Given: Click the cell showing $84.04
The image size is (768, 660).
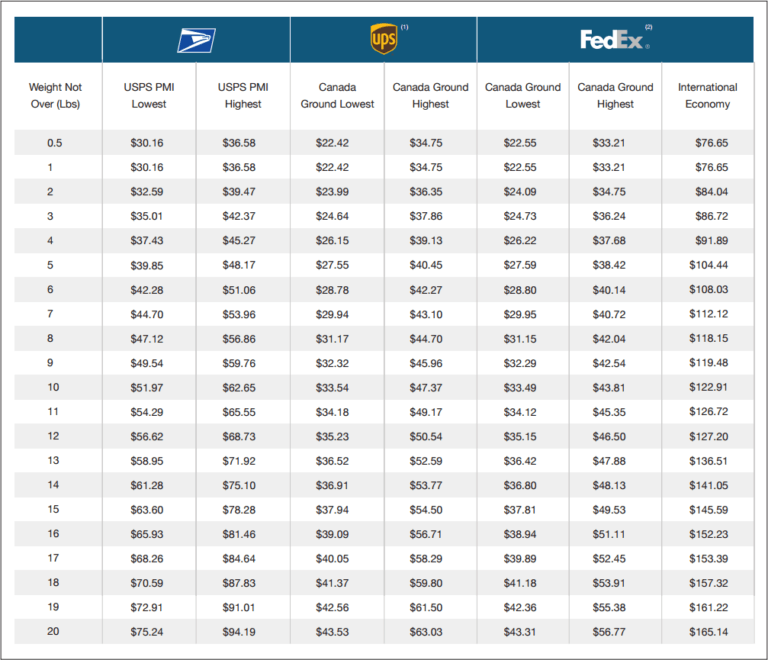Looking at the screenshot, I should coord(711,192).
